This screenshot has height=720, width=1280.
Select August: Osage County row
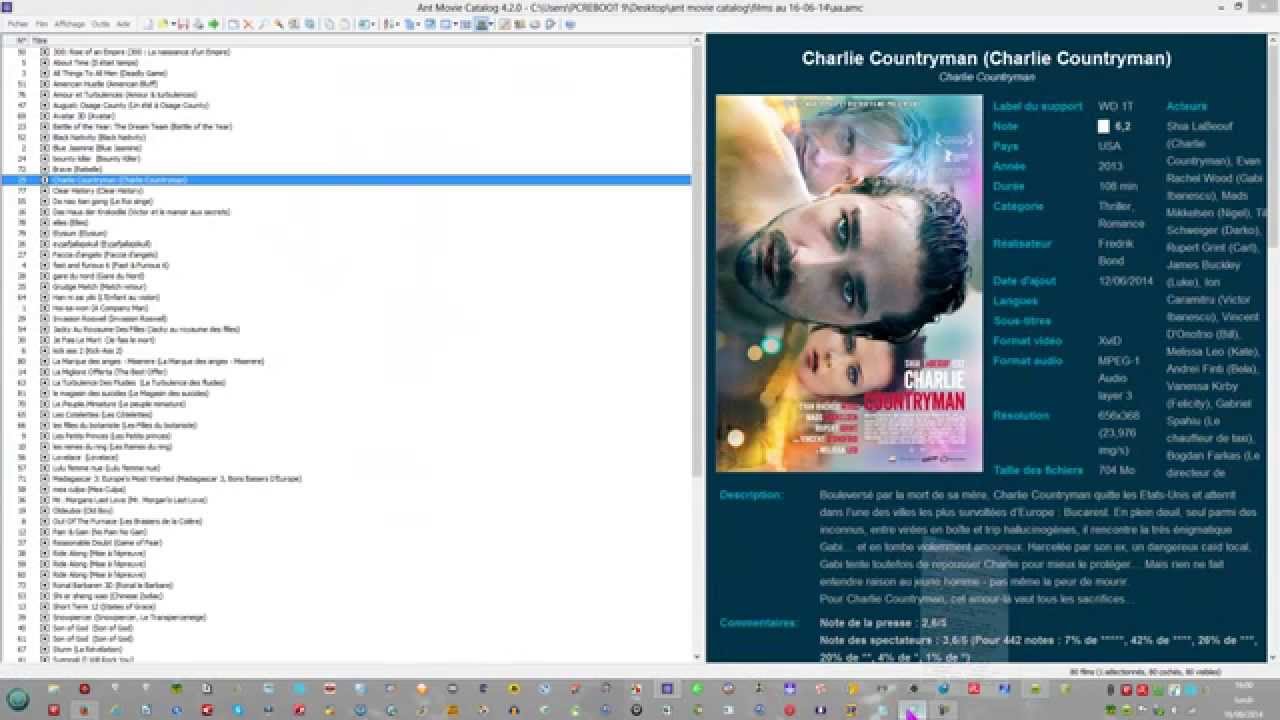346,105
